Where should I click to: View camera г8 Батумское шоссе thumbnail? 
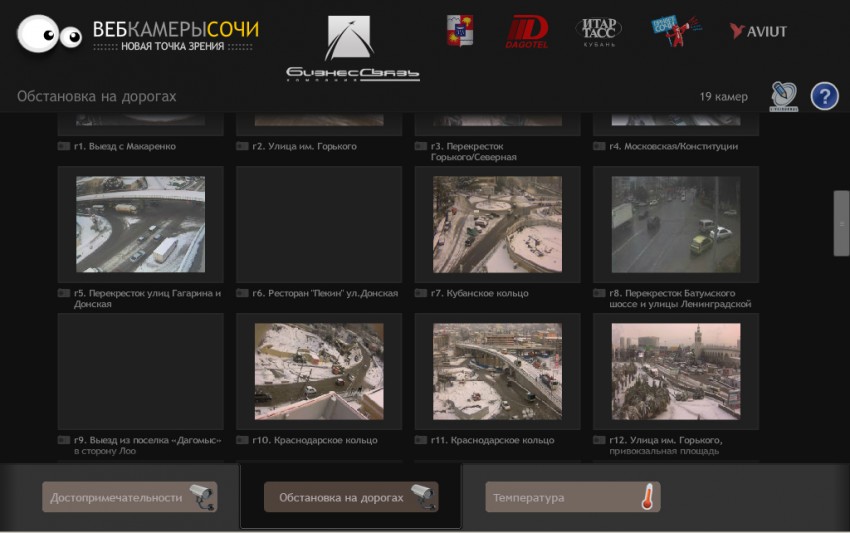click(x=676, y=225)
